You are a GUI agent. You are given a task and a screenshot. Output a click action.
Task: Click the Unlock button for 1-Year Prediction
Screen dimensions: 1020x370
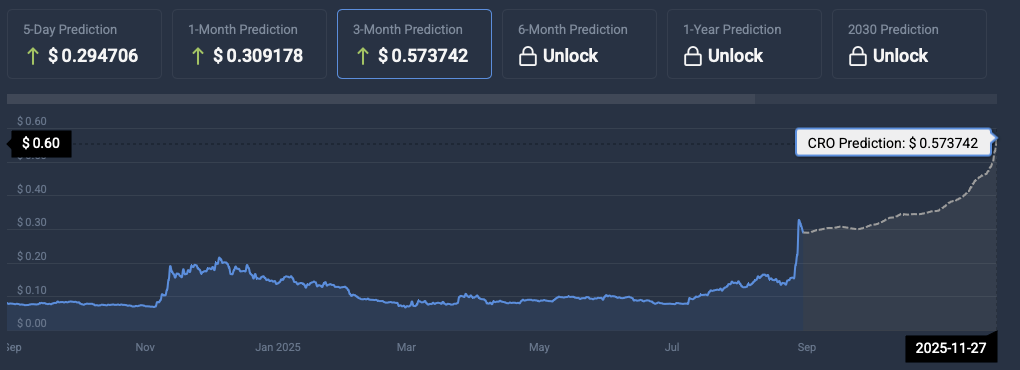pos(736,57)
